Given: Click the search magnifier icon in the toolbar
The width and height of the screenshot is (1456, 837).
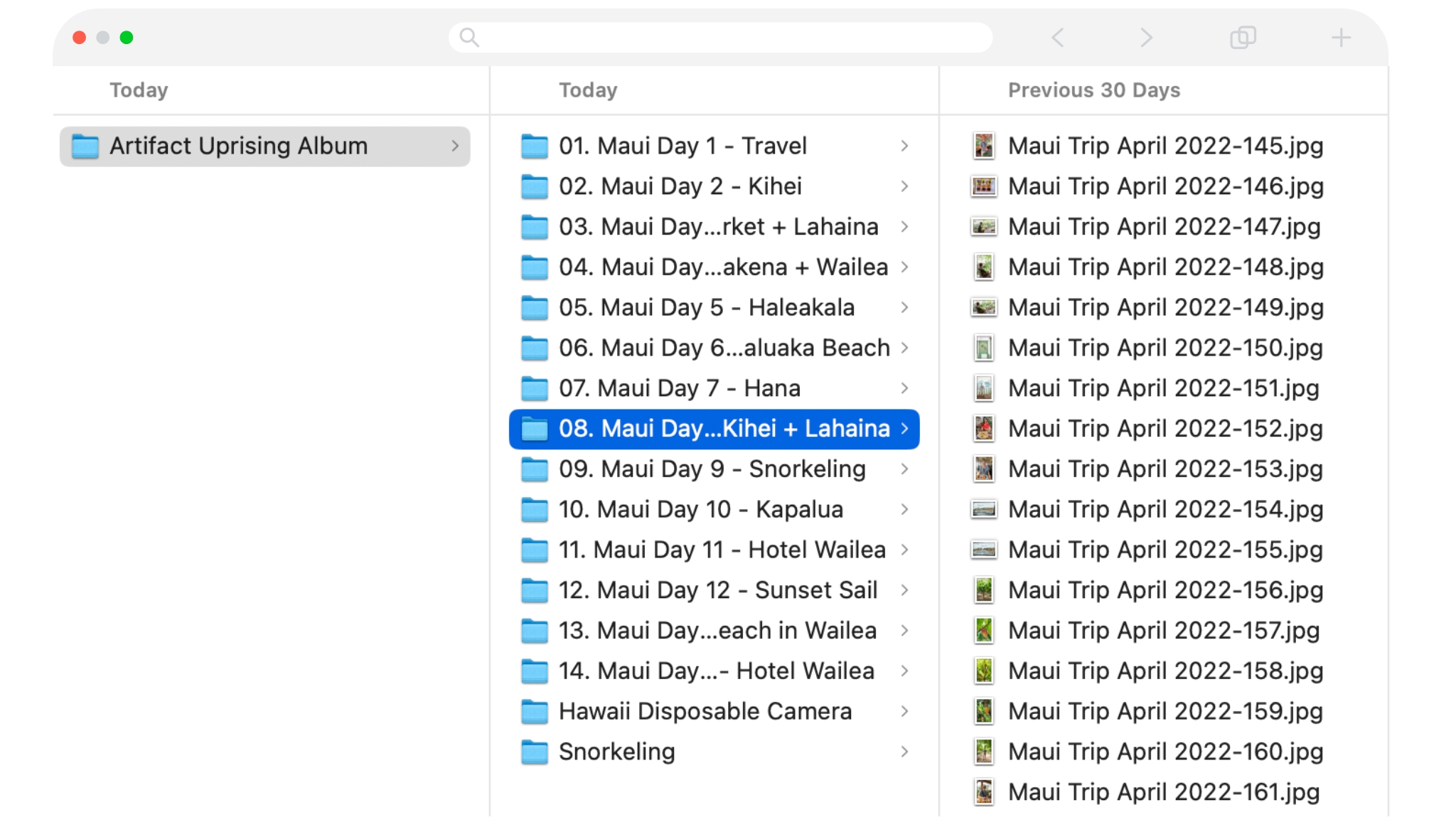Looking at the screenshot, I should pyautogui.click(x=468, y=38).
